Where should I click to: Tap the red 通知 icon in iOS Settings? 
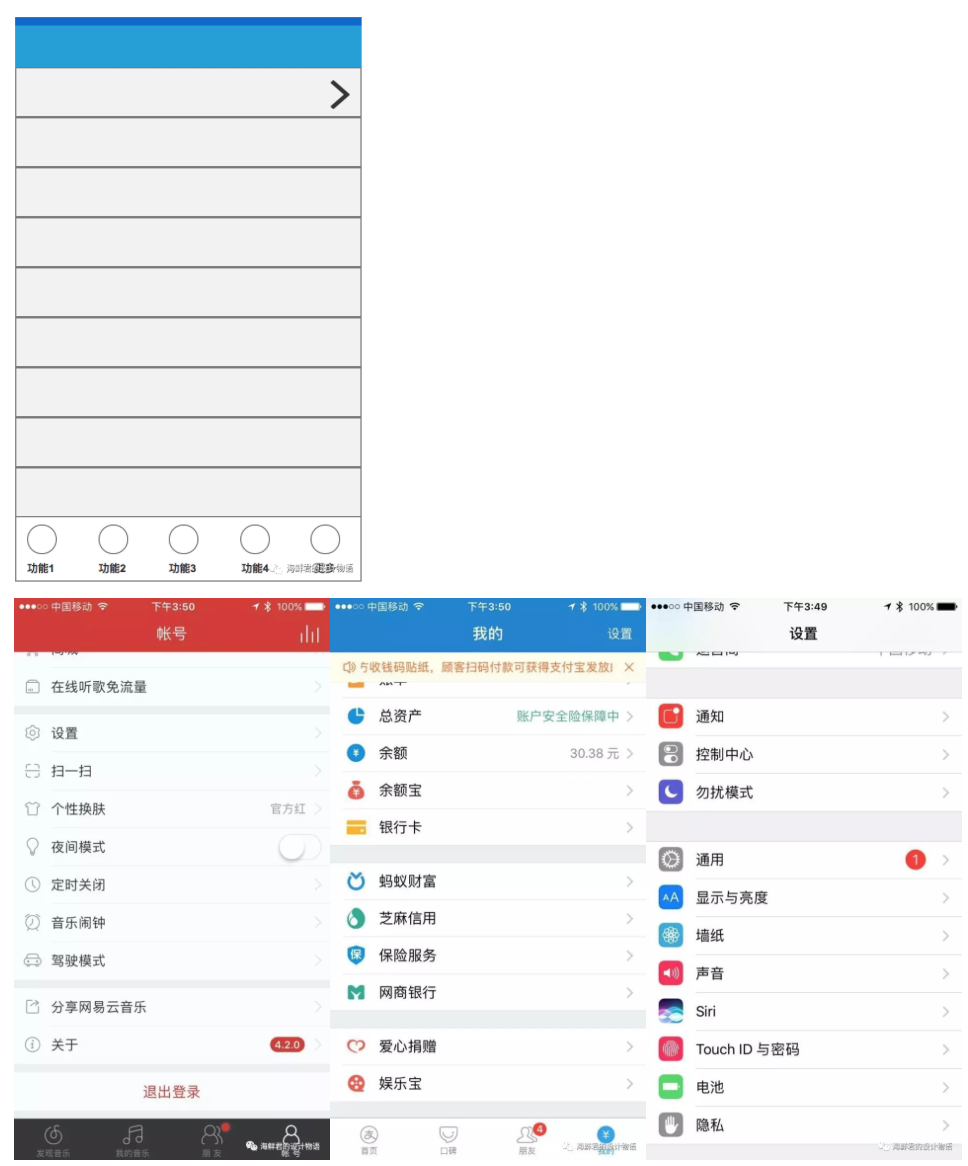671,716
